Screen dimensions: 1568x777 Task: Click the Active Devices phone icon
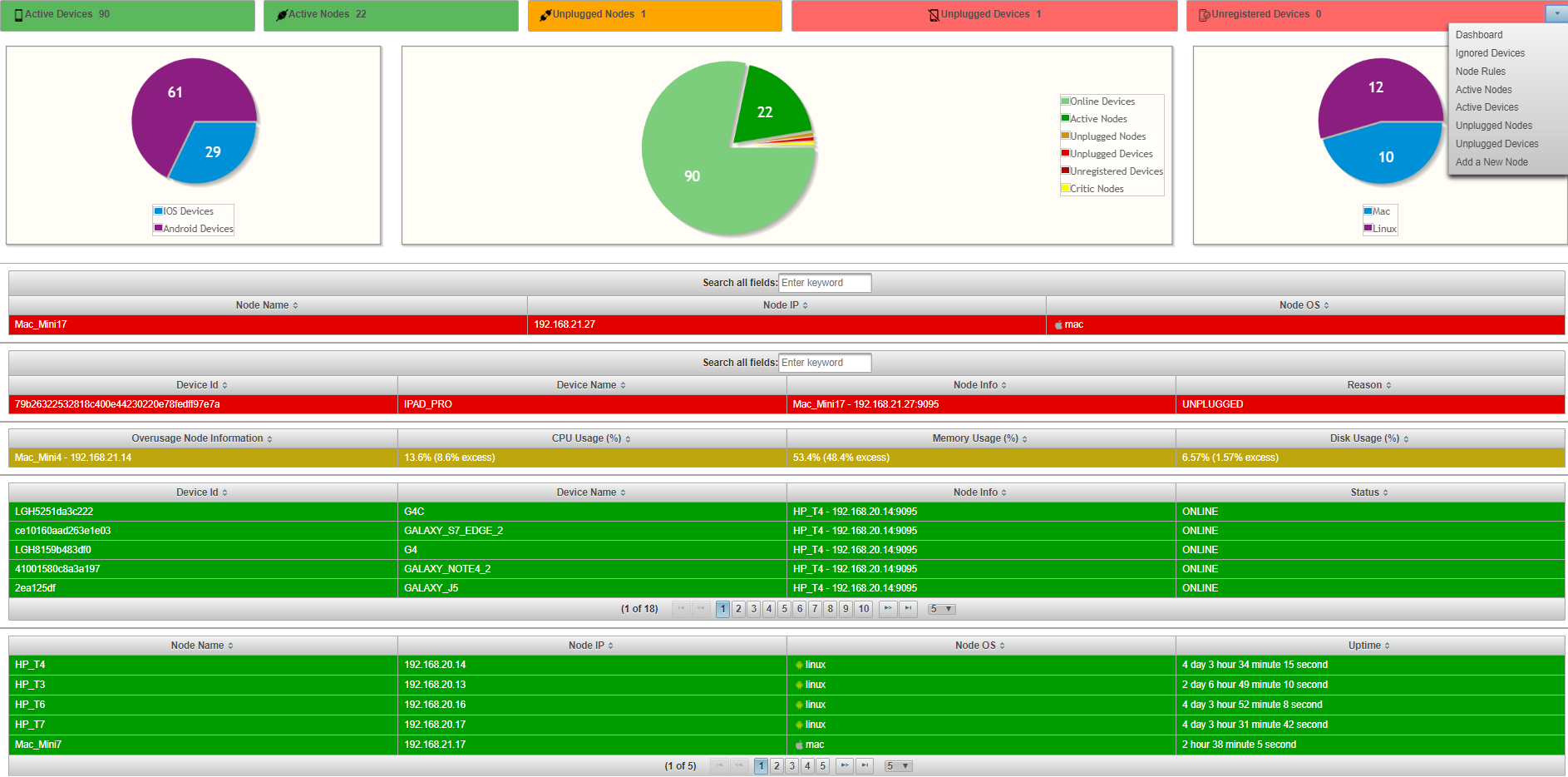pyautogui.click(x=18, y=15)
